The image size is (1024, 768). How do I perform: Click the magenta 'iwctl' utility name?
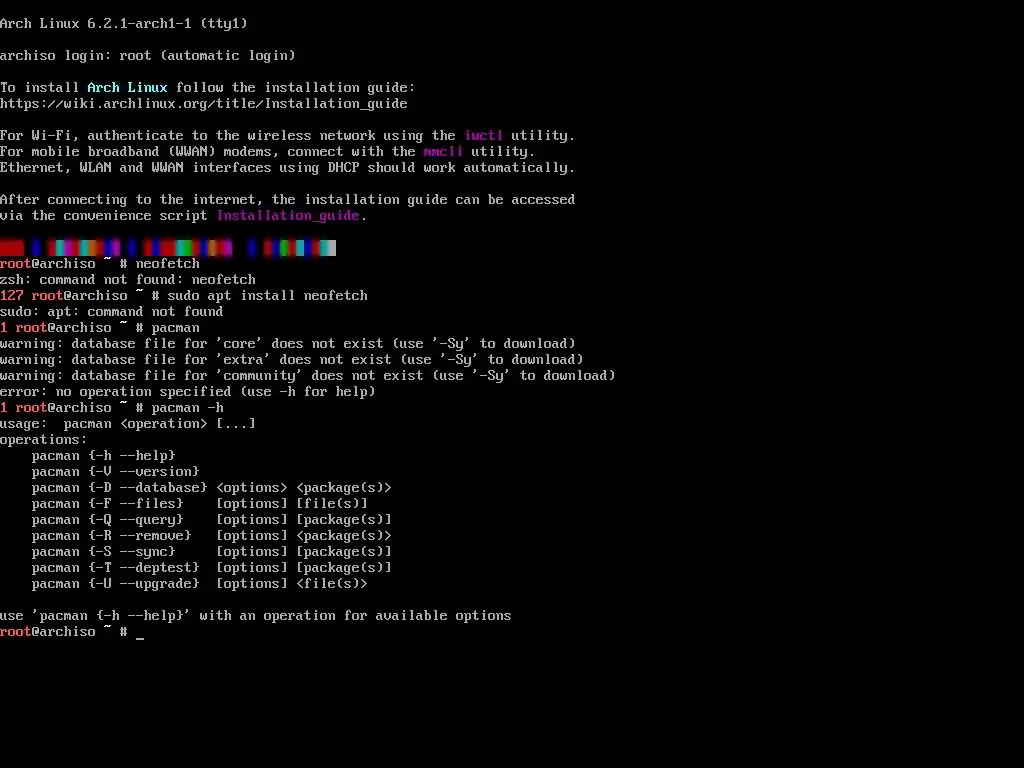[x=483, y=135]
